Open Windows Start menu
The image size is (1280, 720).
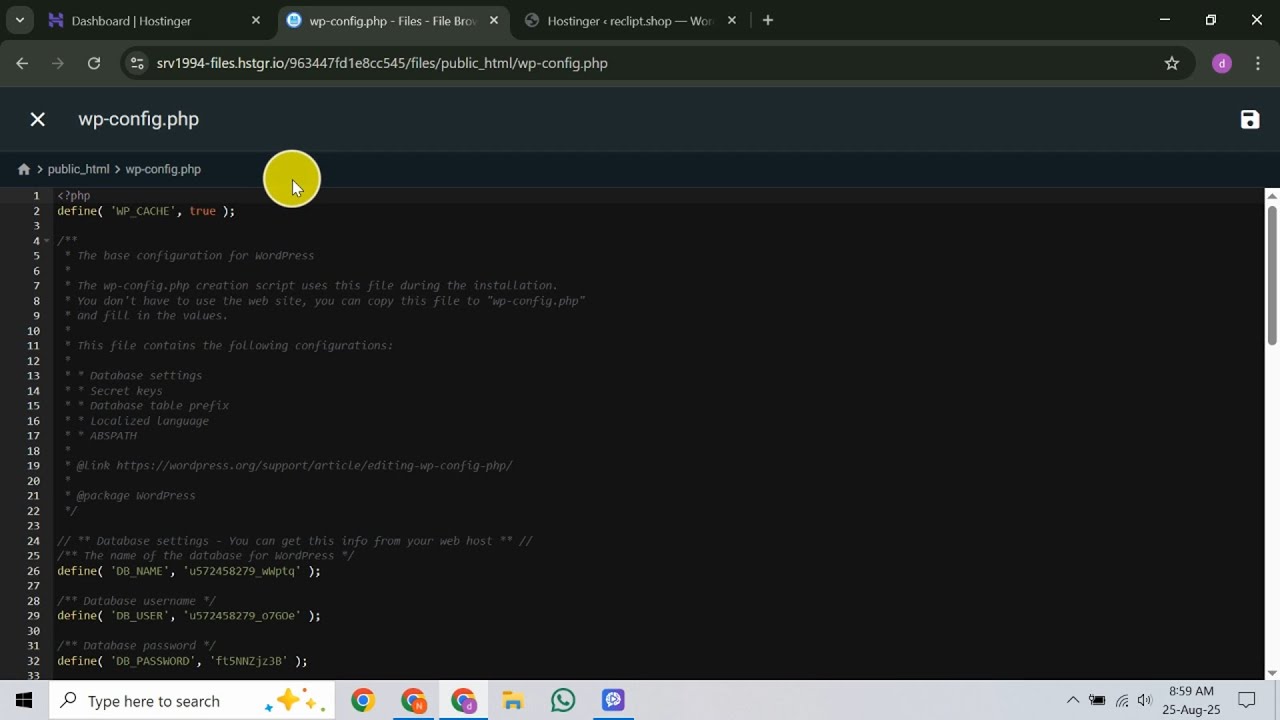click(24, 701)
